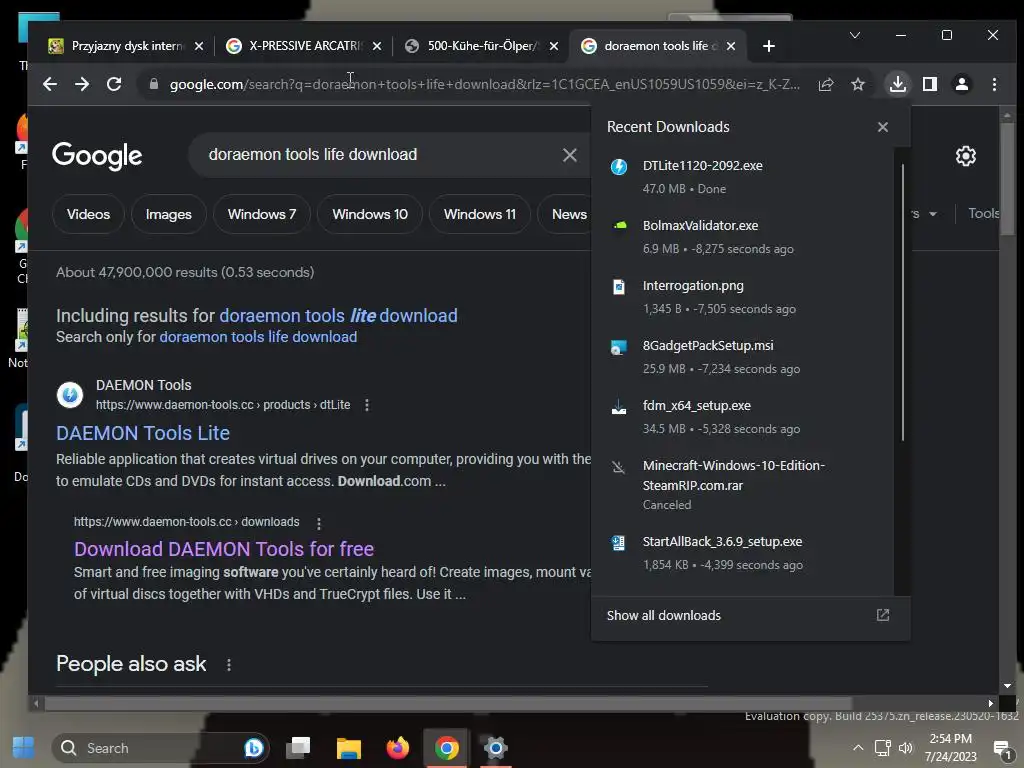Close the 500-Kühe-für-Ölper tab
Screen dimensions: 1024x768
click(x=554, y=46)
